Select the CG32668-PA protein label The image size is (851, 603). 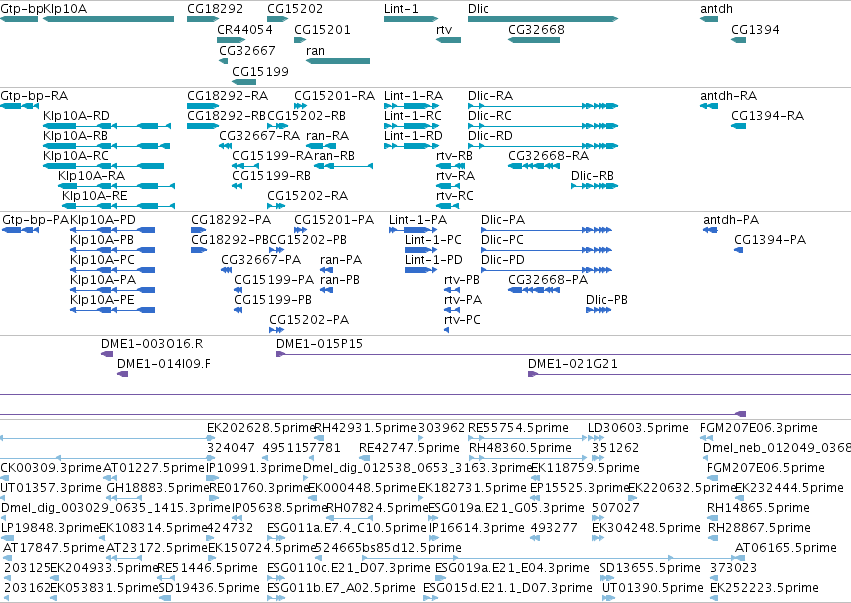tap(548, 280)
